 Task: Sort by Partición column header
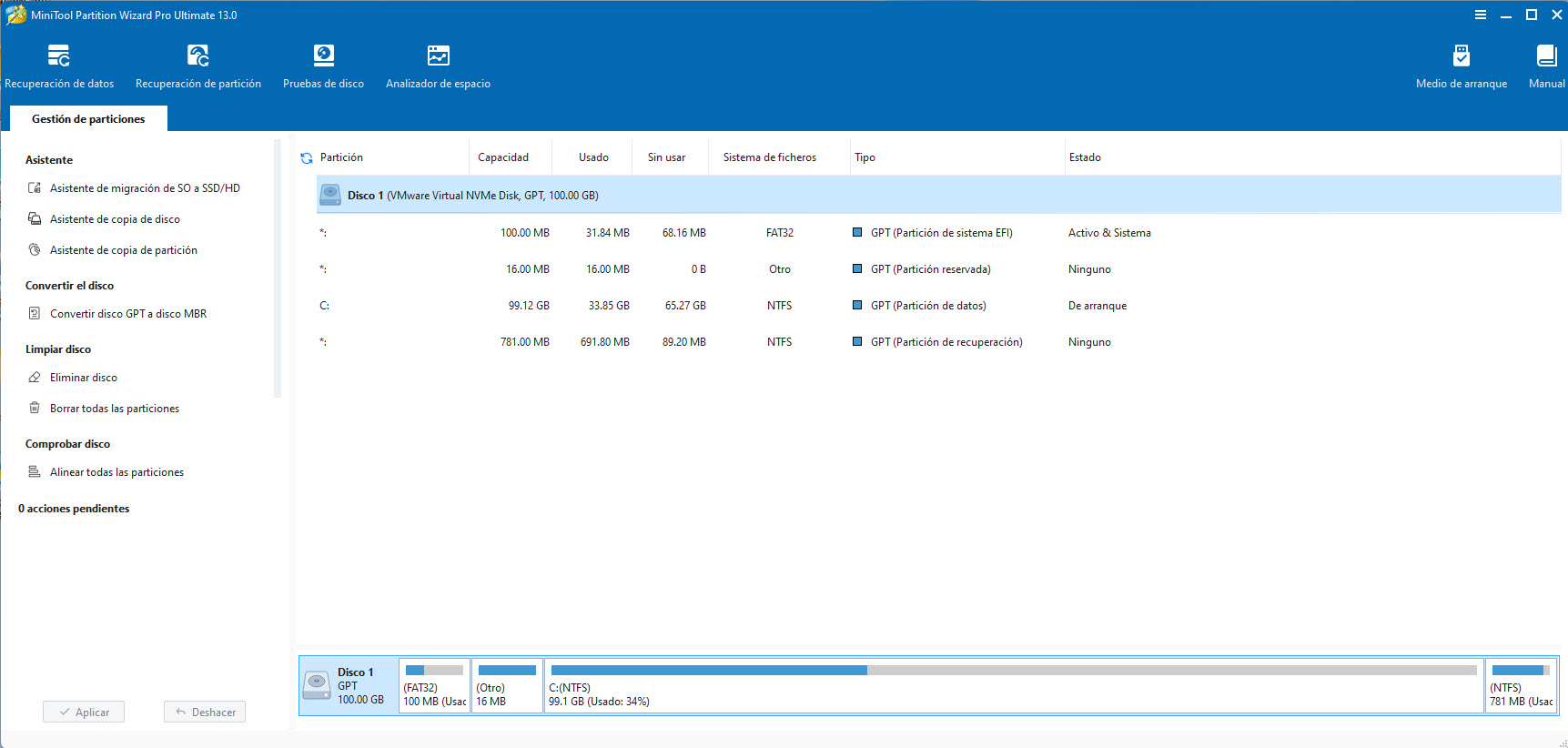point(341,157)
